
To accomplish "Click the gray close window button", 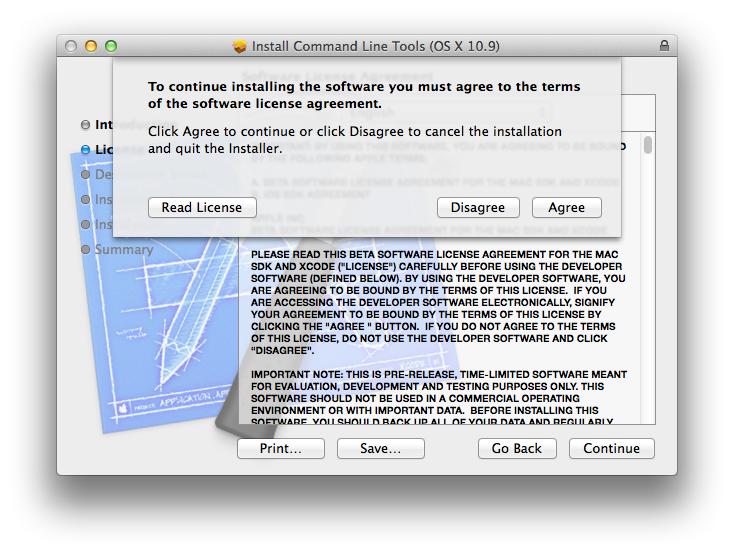I will [71, 46].
